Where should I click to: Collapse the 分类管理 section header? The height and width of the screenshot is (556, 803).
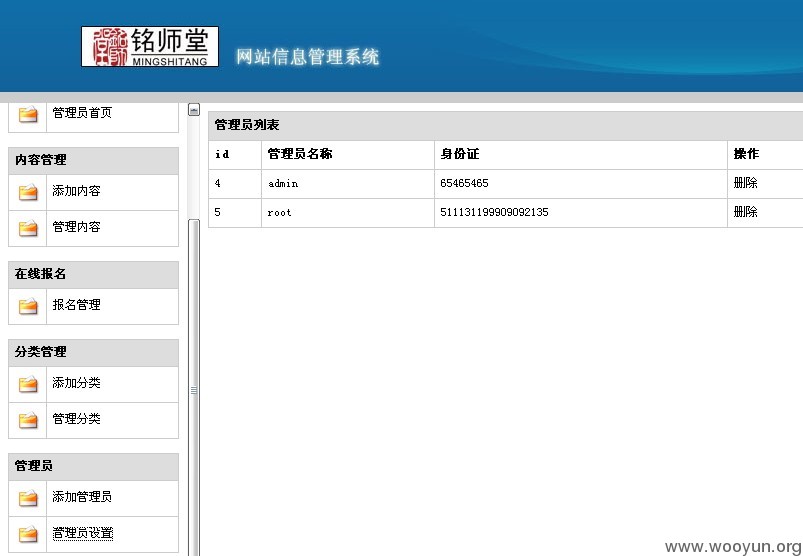pyautogui.click(x=93, y=352)
